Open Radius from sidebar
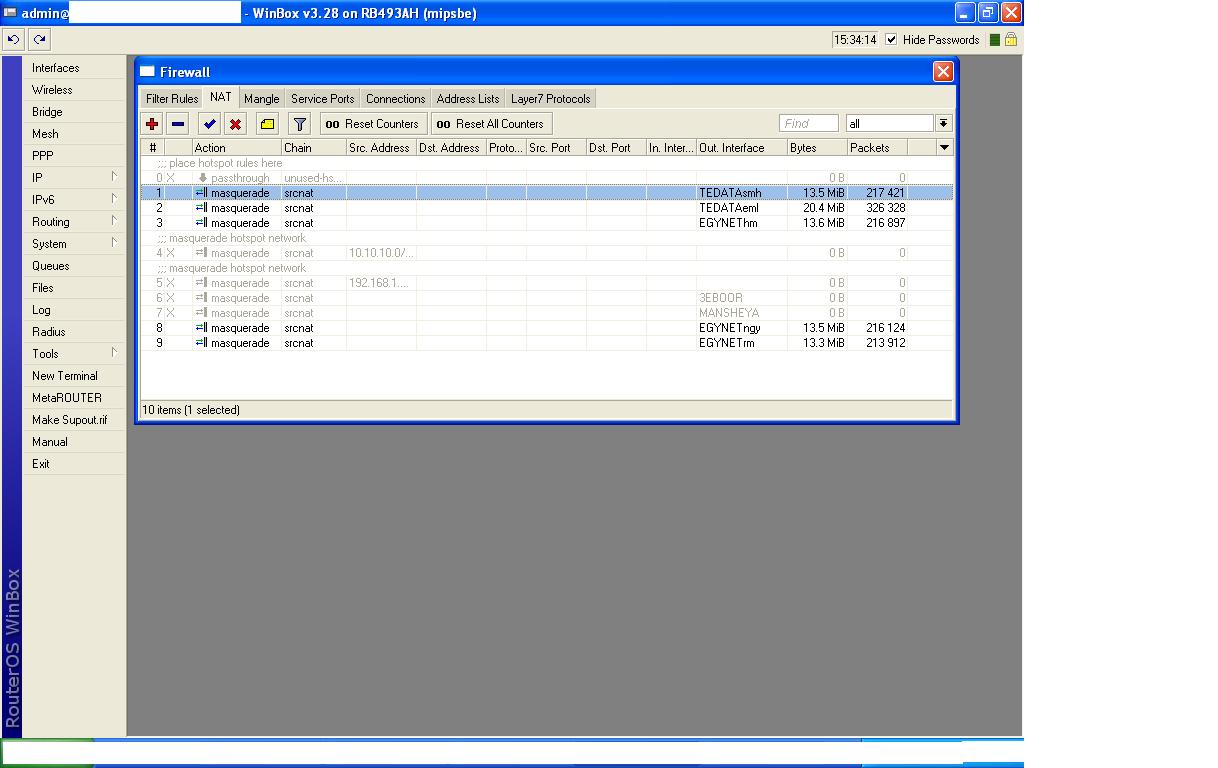 (74, 332)
